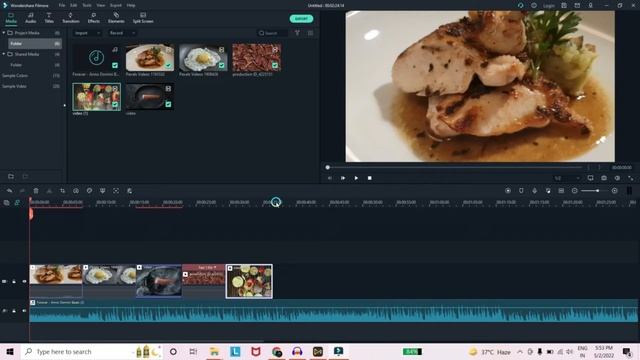Open the Titles tab
Screen dimensions: 640x360
pos(49,18)
